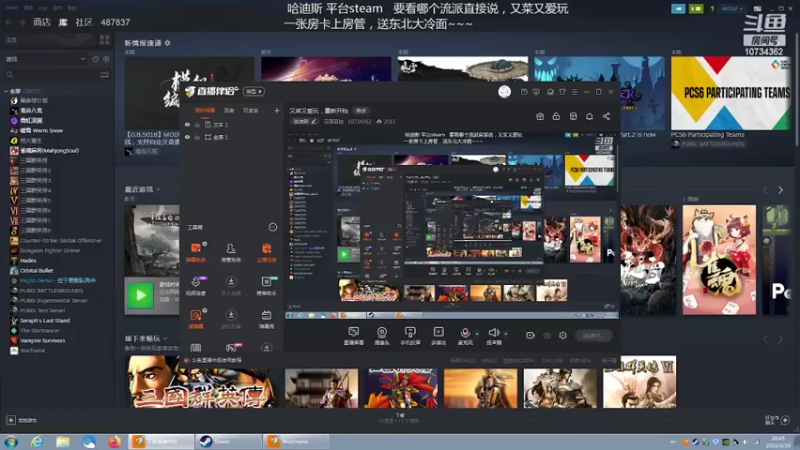This screenshot has width=800, height=450.
Task: Click the record video icon
Action: click(530, 335)
